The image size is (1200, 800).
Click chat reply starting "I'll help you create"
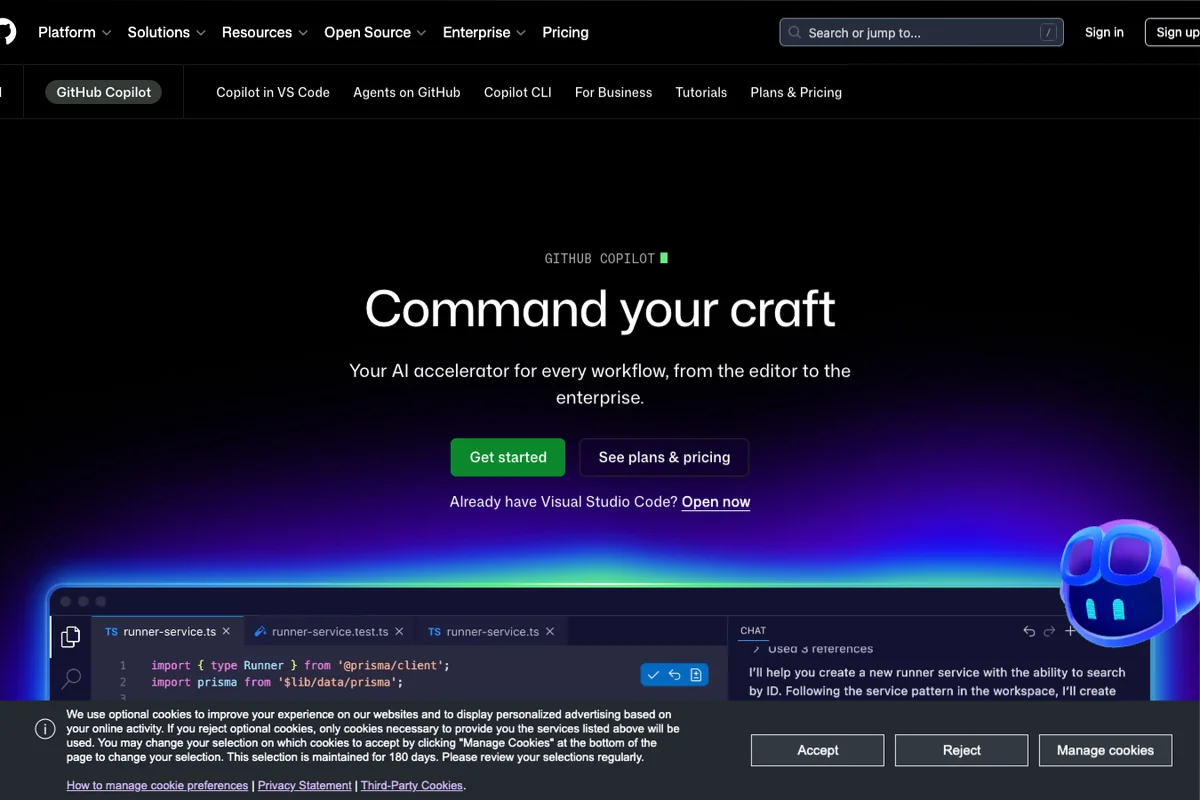pos(937,682)
